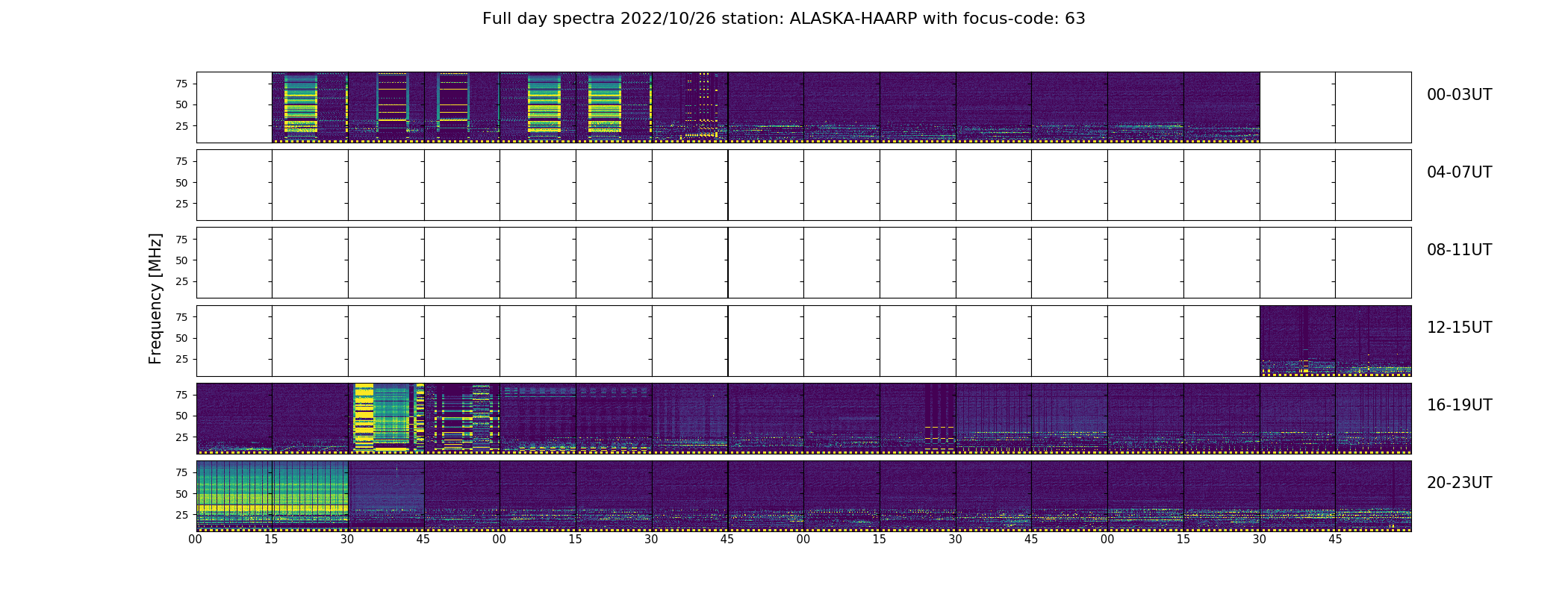Click the 75 tick of the 16-19UT row

point(181,395)
